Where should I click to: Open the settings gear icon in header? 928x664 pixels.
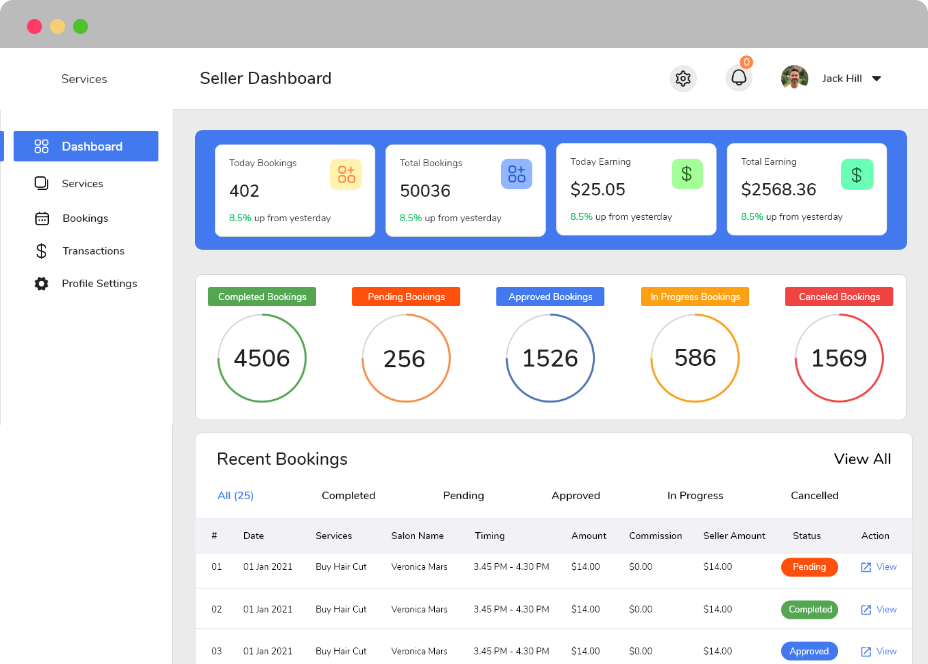[x=683, y=78]
